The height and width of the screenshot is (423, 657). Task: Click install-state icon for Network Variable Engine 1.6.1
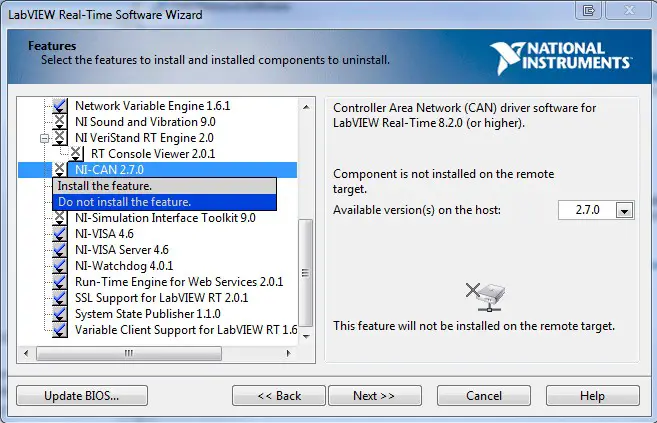click(59, 106)
